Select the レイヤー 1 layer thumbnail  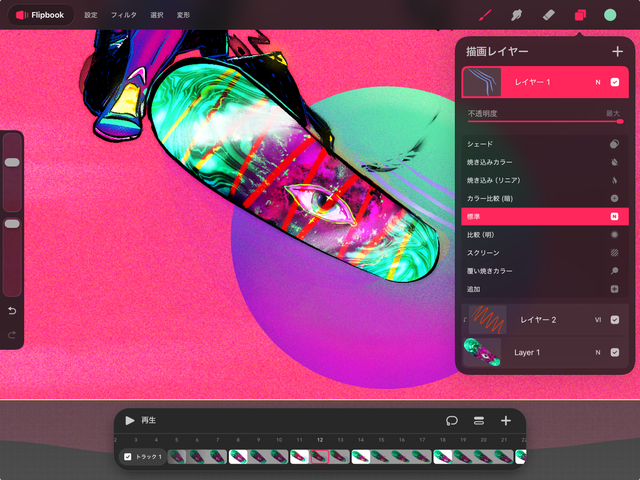pyautogui.click(x=482, y=82)
